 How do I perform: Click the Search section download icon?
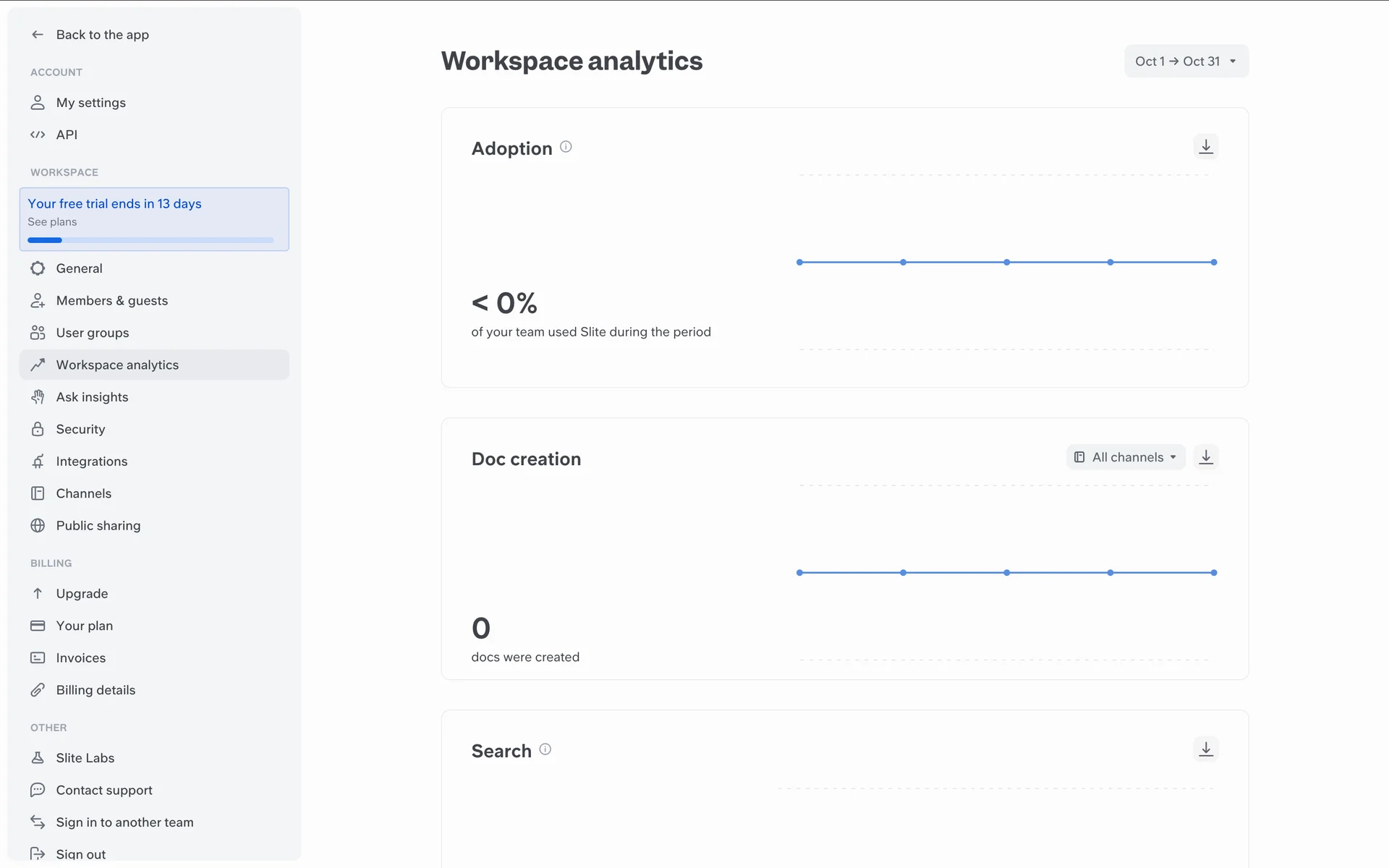coord(1205,749)
